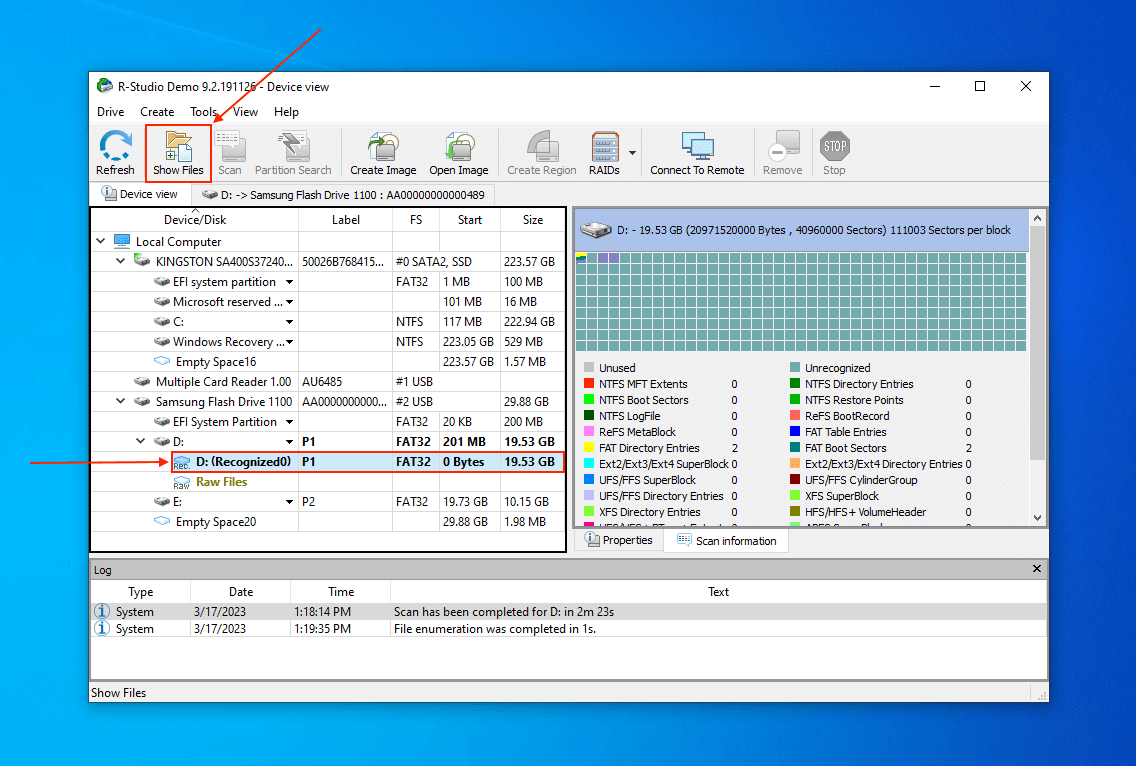Image resolution: width=1136 pixels, height=766 pixels.
Task: Open Show Files in the toolbar
Action: click(178, 153)
